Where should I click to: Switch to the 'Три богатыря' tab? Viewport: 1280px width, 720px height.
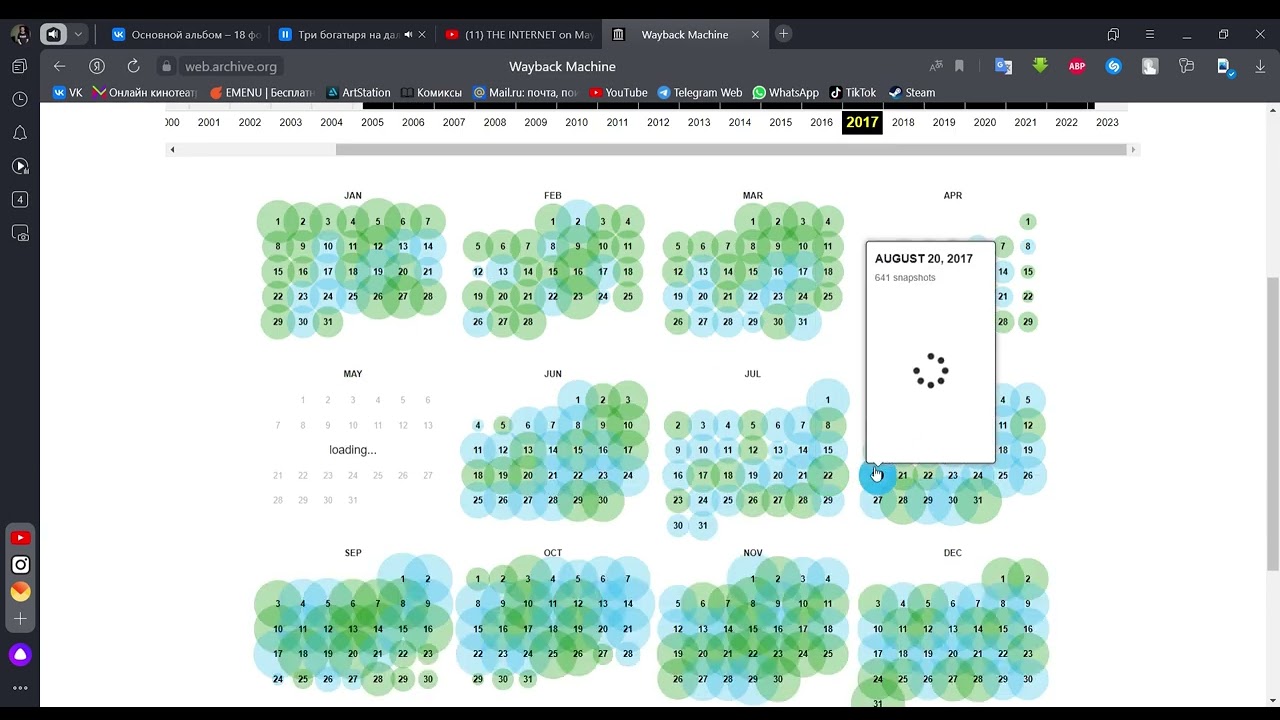coord(350,34)
